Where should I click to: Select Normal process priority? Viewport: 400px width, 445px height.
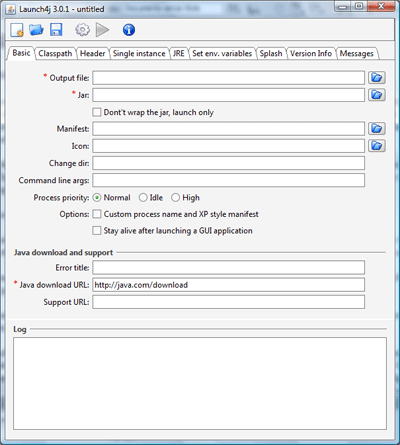coord(97,198)
